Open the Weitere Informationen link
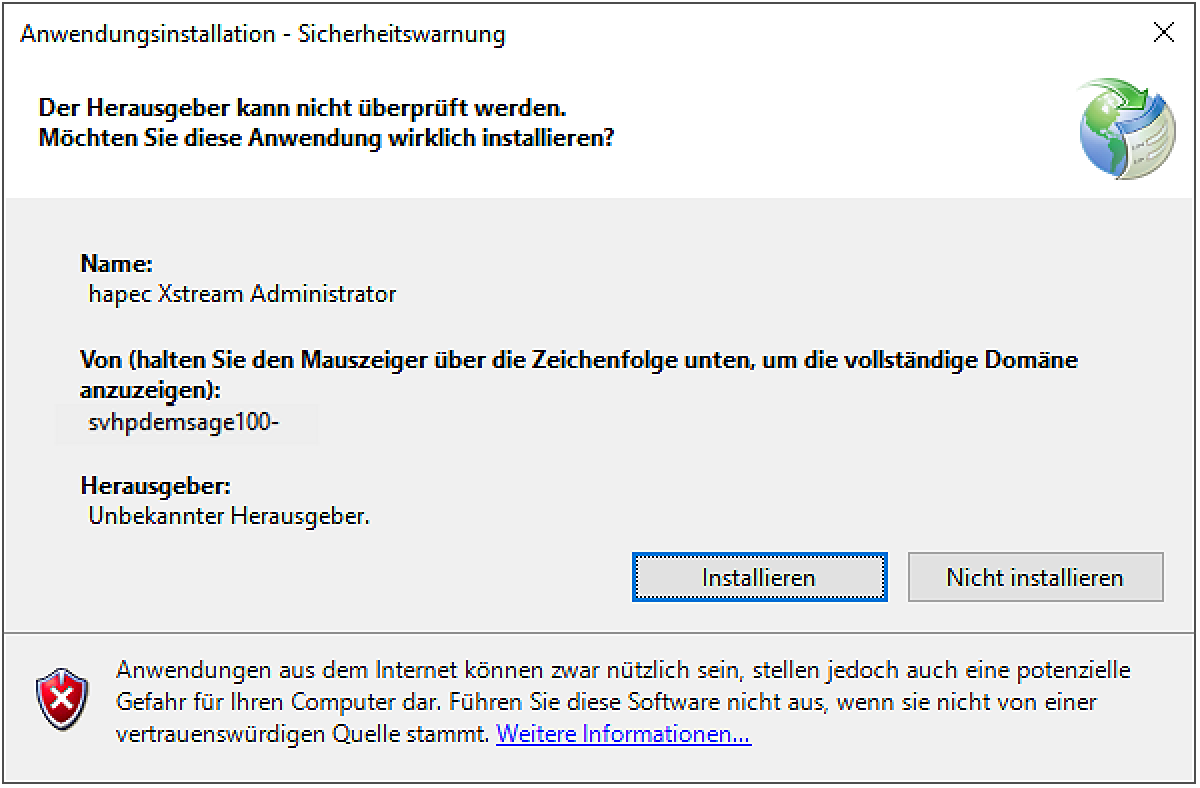Viewport: 1200px width, 788px height. (x=623, y=734)
